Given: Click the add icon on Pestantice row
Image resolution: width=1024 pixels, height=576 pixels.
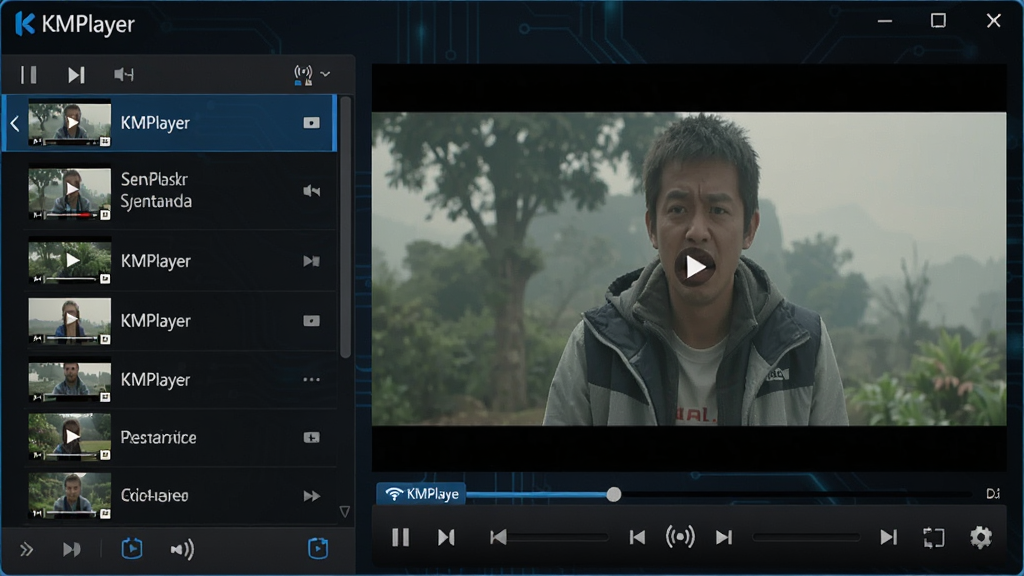Looking at the screenshot, I should [312, 437].
